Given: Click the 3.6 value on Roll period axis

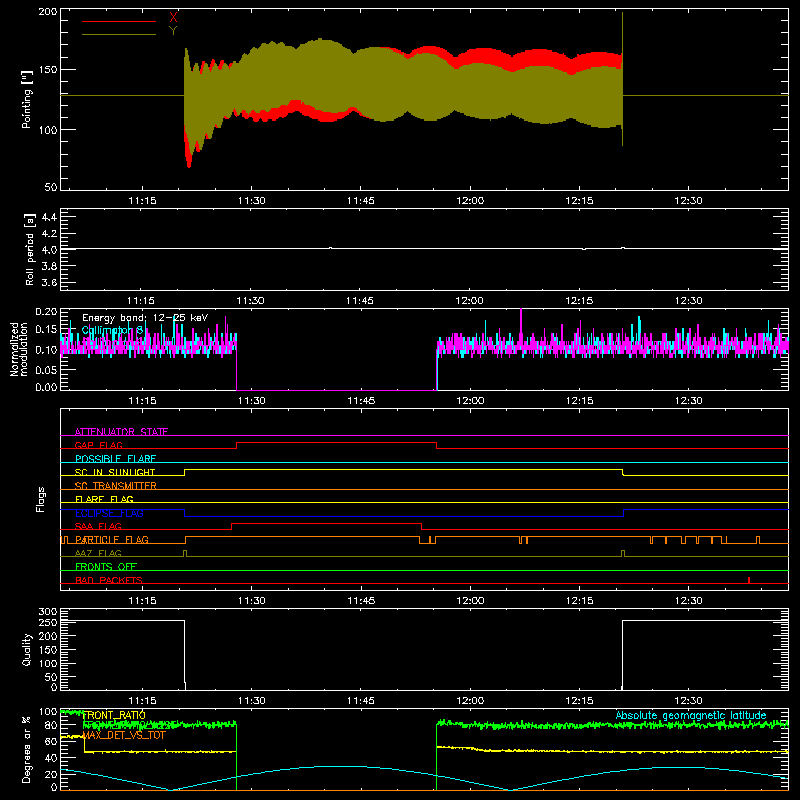Looking at the screenshot, I should click(x=49, y=282).
